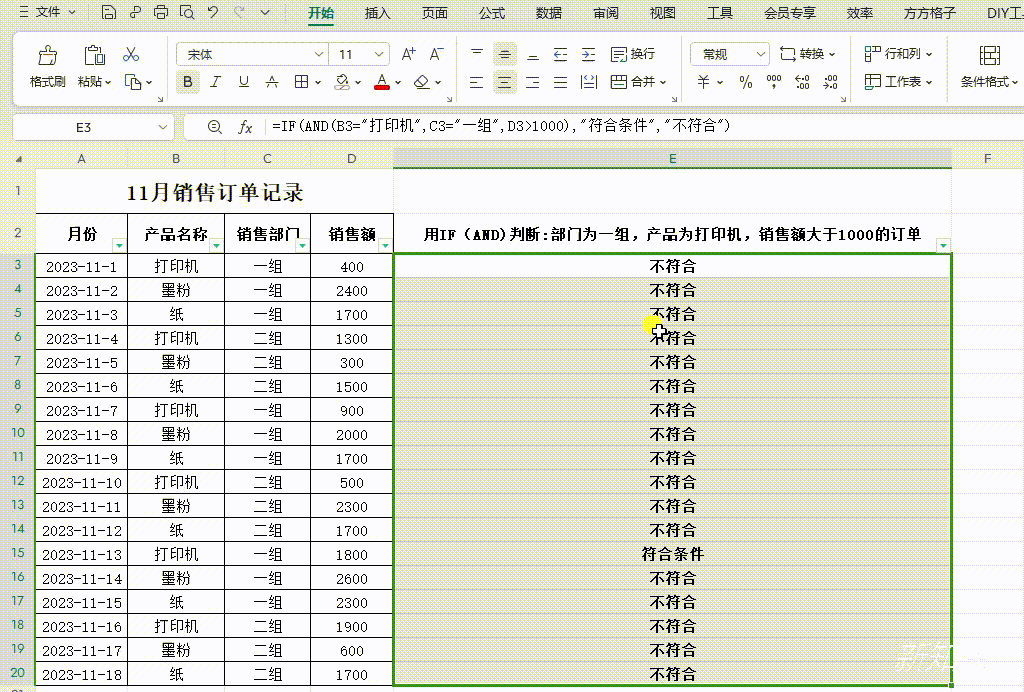Align text to top

pyautogui.click(x=477, y=54)
